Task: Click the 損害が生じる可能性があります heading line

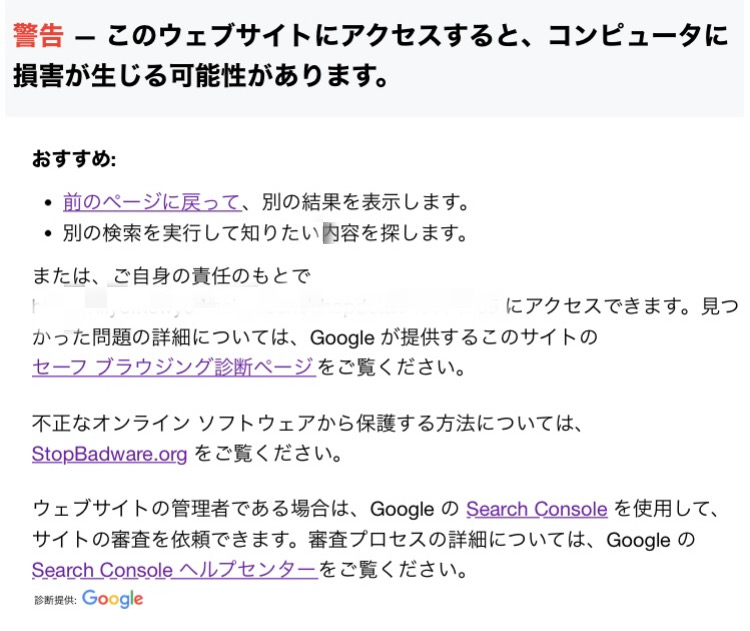Action: [201, 76]
